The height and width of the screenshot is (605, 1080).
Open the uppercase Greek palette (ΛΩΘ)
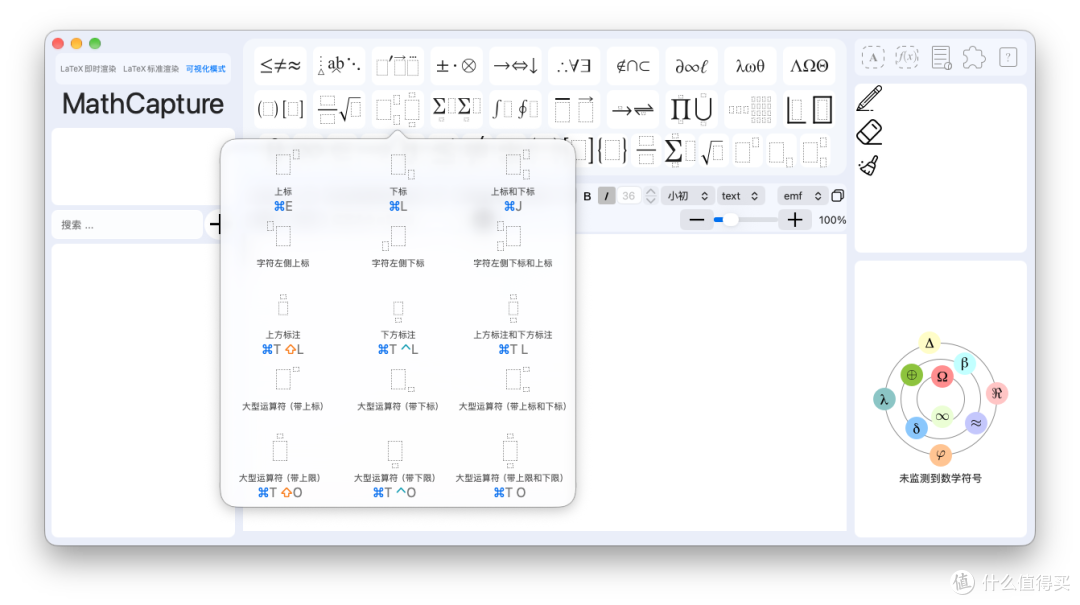click(x=809, y=66)
